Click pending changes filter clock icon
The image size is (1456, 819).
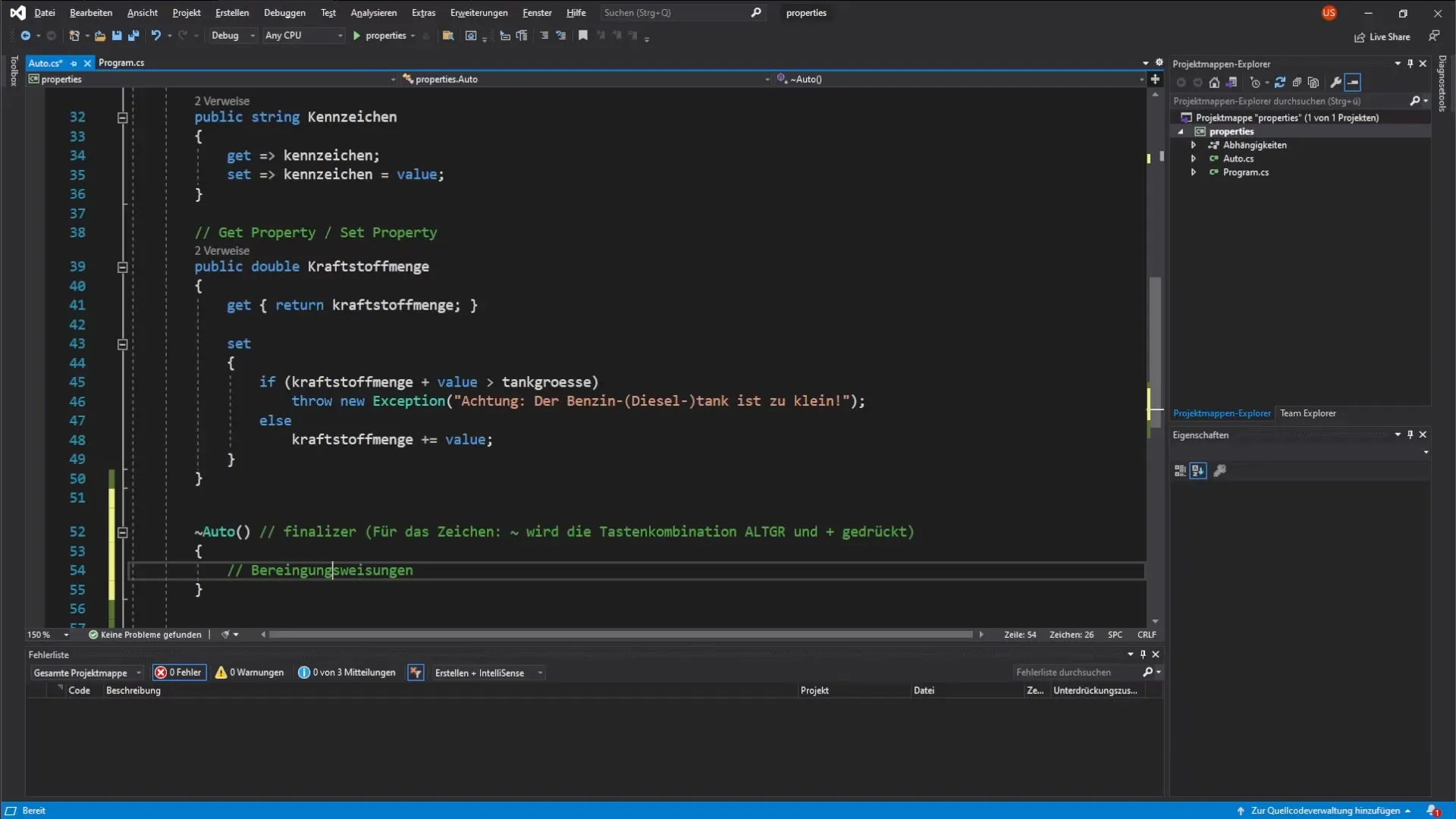pos(1255,83)
